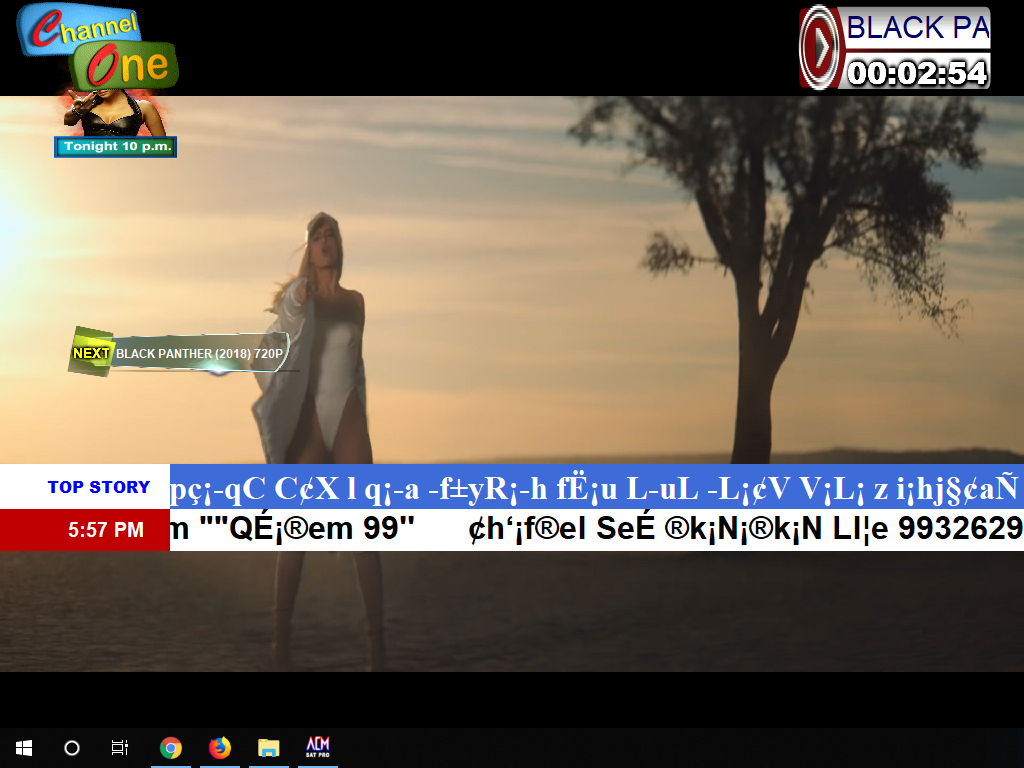
Task: Click the promo thumbnail under the Channel One logo
Action: [114, 112]
